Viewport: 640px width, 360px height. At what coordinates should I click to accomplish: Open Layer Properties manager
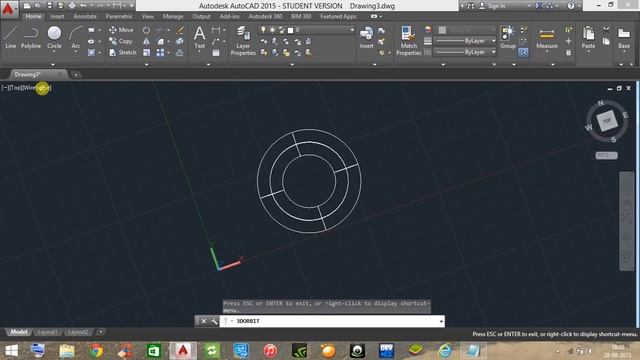click(x=243, y=40)
